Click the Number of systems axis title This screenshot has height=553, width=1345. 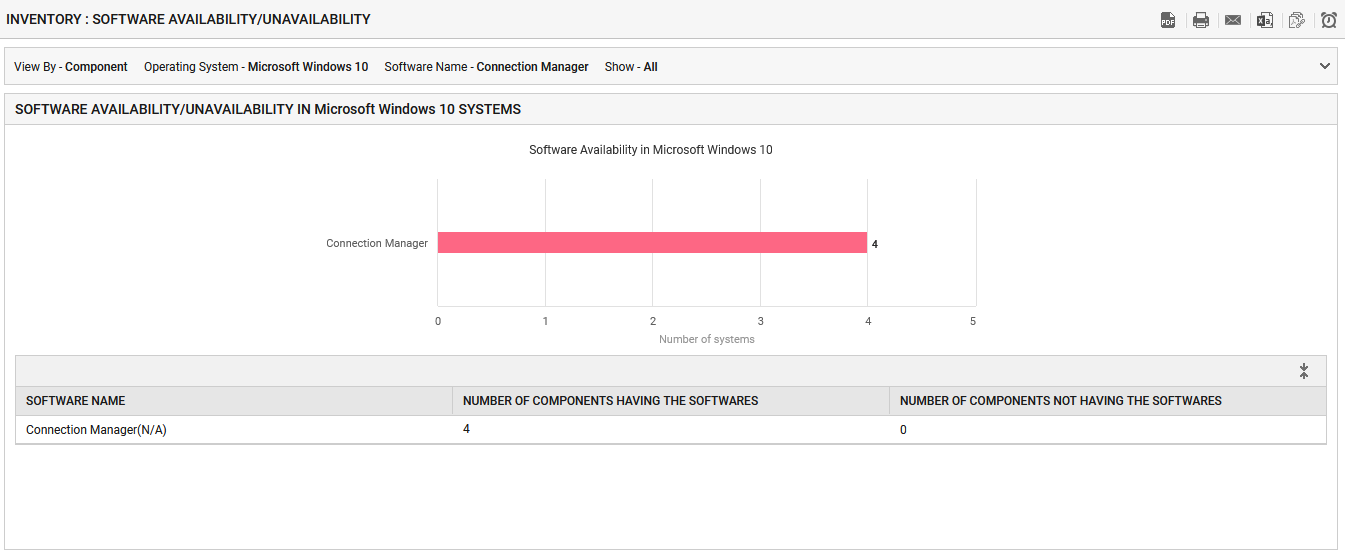[x=707, y=339]
